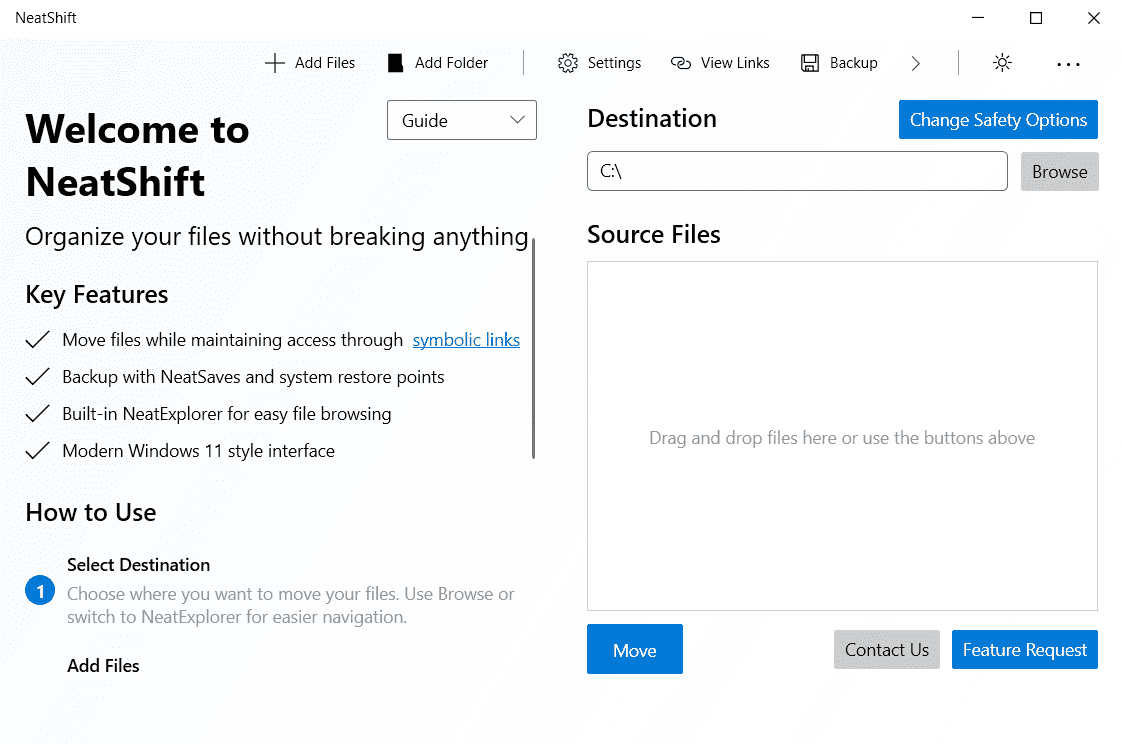This screenshot has width=1122, height=744.
Task: Click the Source Files drop area
Action: [x=842, y=437]
